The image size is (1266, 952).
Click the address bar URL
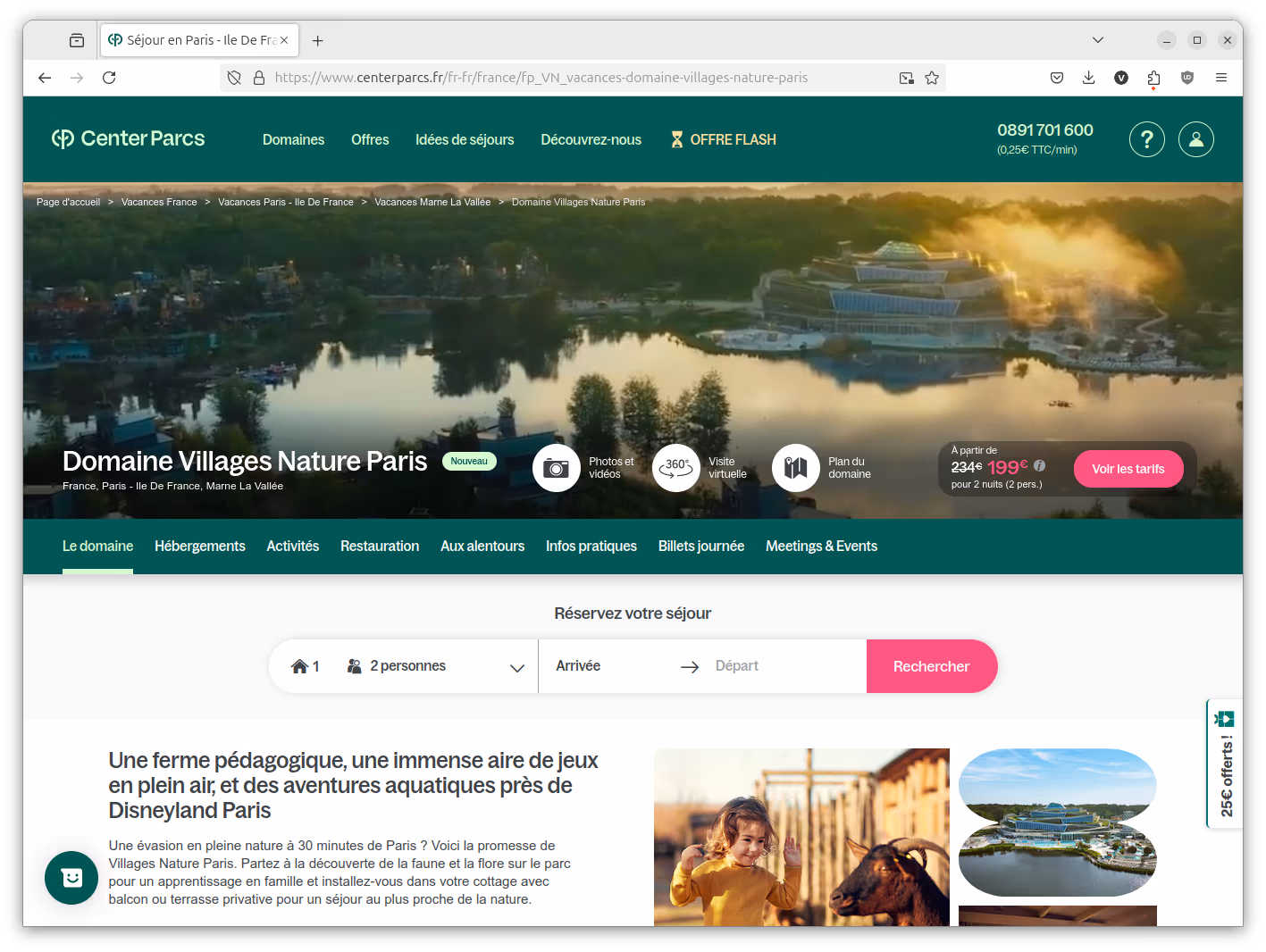point(541,78)
